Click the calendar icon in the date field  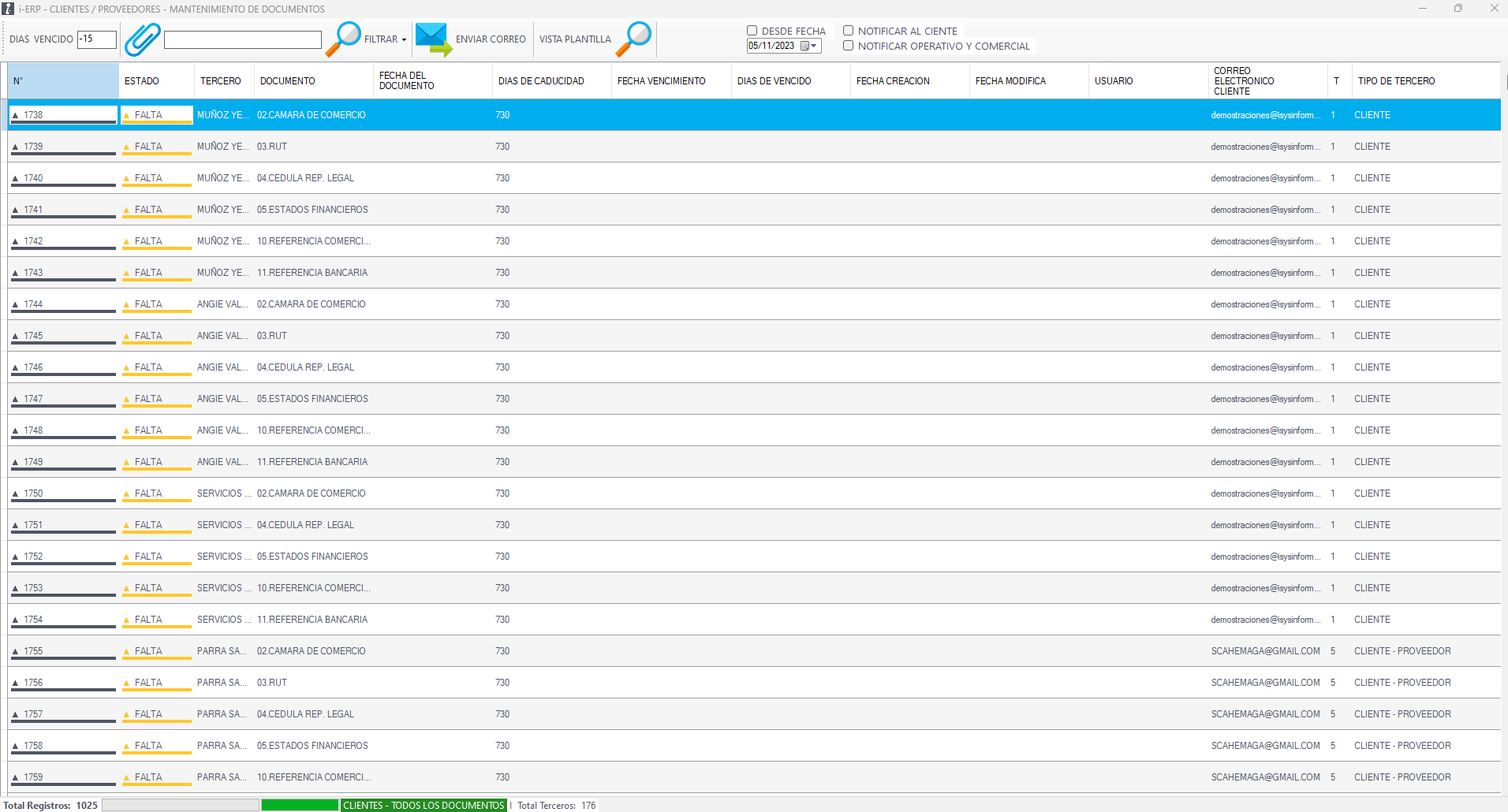(804, 46)
